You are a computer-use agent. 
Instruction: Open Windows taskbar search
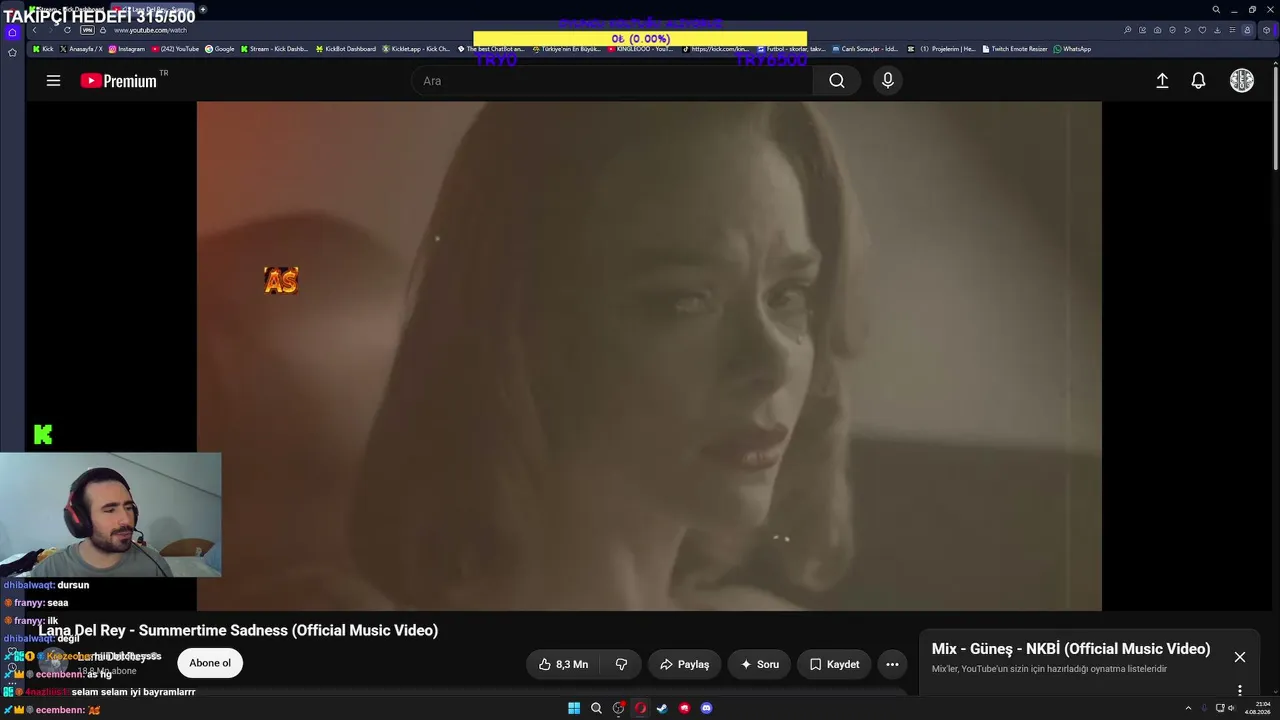(x=596, y=708)
